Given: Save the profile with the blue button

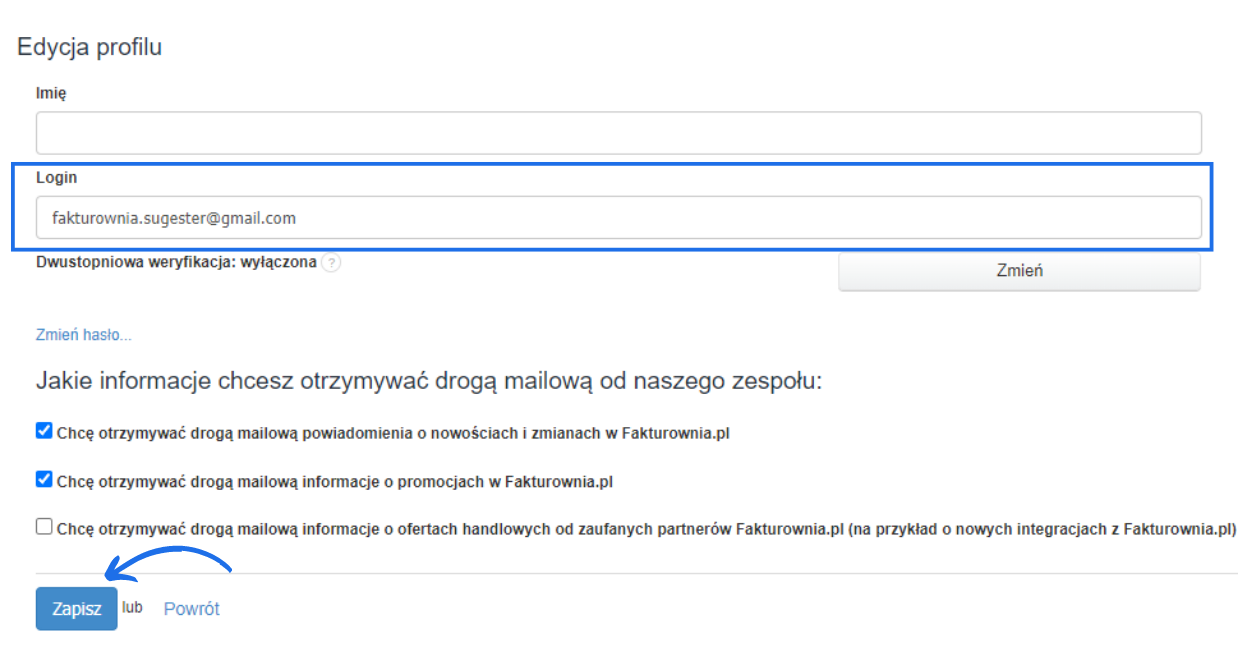Looking at the screenshot, I should point(75,608).
